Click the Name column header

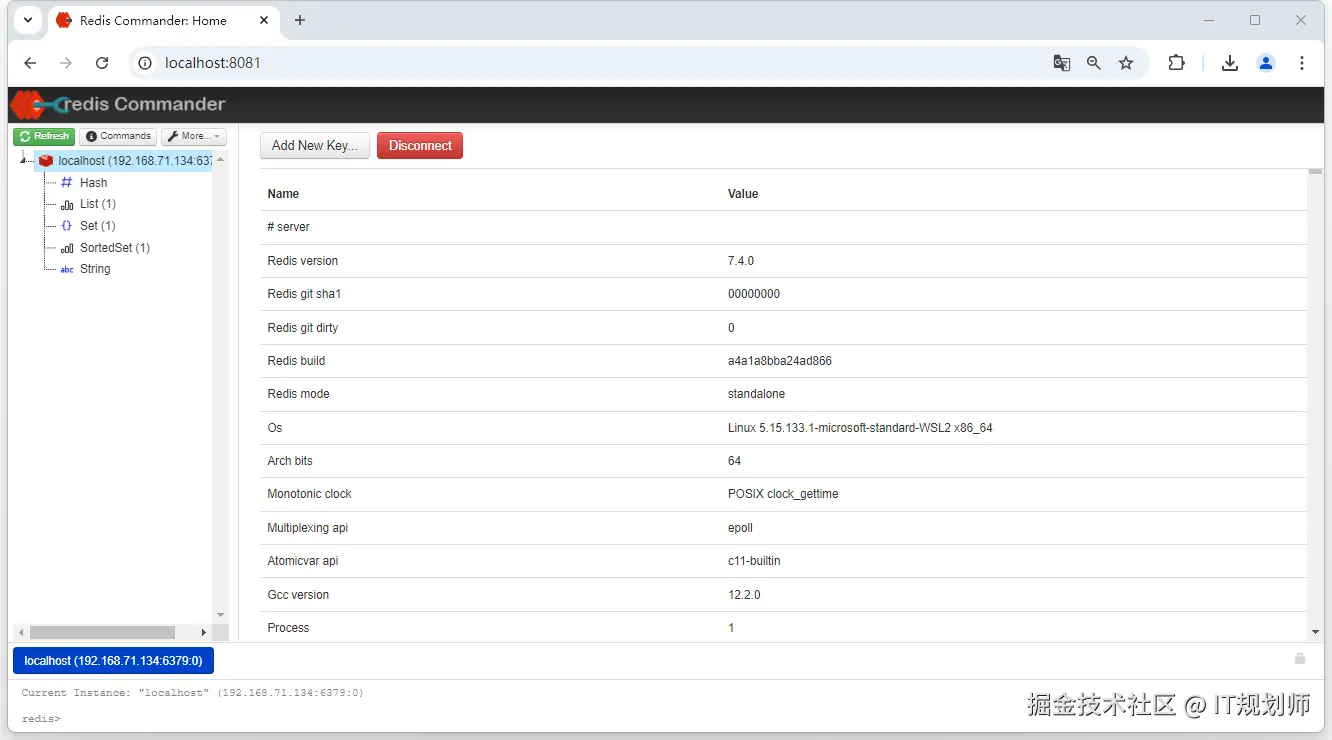click(283, 194)
